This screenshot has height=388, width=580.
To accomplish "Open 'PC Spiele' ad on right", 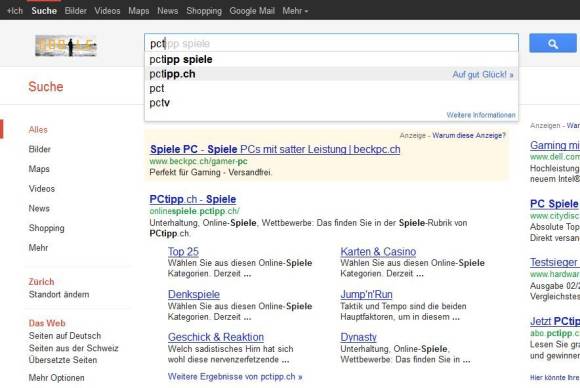I will coord(554,204).
